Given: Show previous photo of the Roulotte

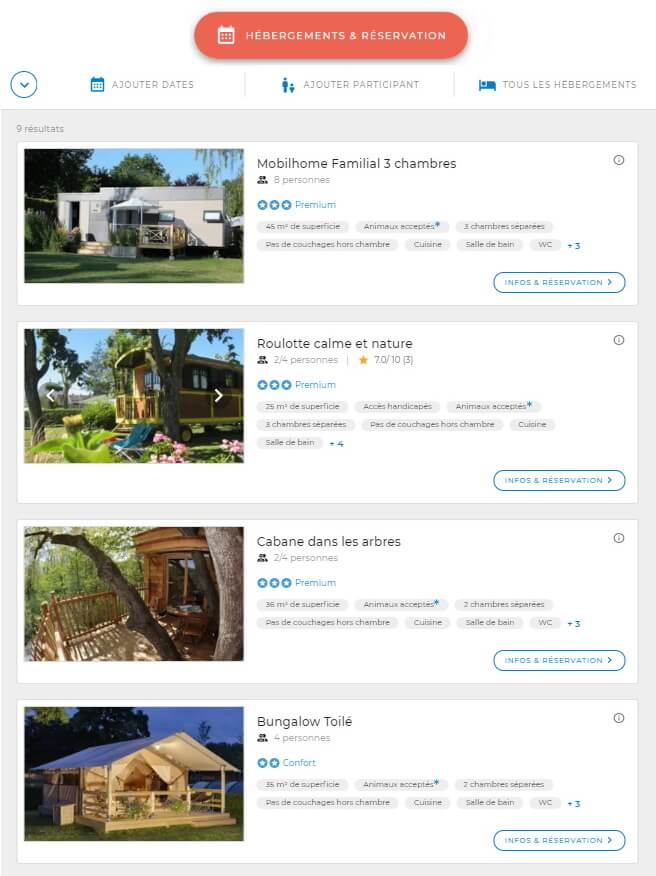Looking at the screenshot, I should [50, 396].
